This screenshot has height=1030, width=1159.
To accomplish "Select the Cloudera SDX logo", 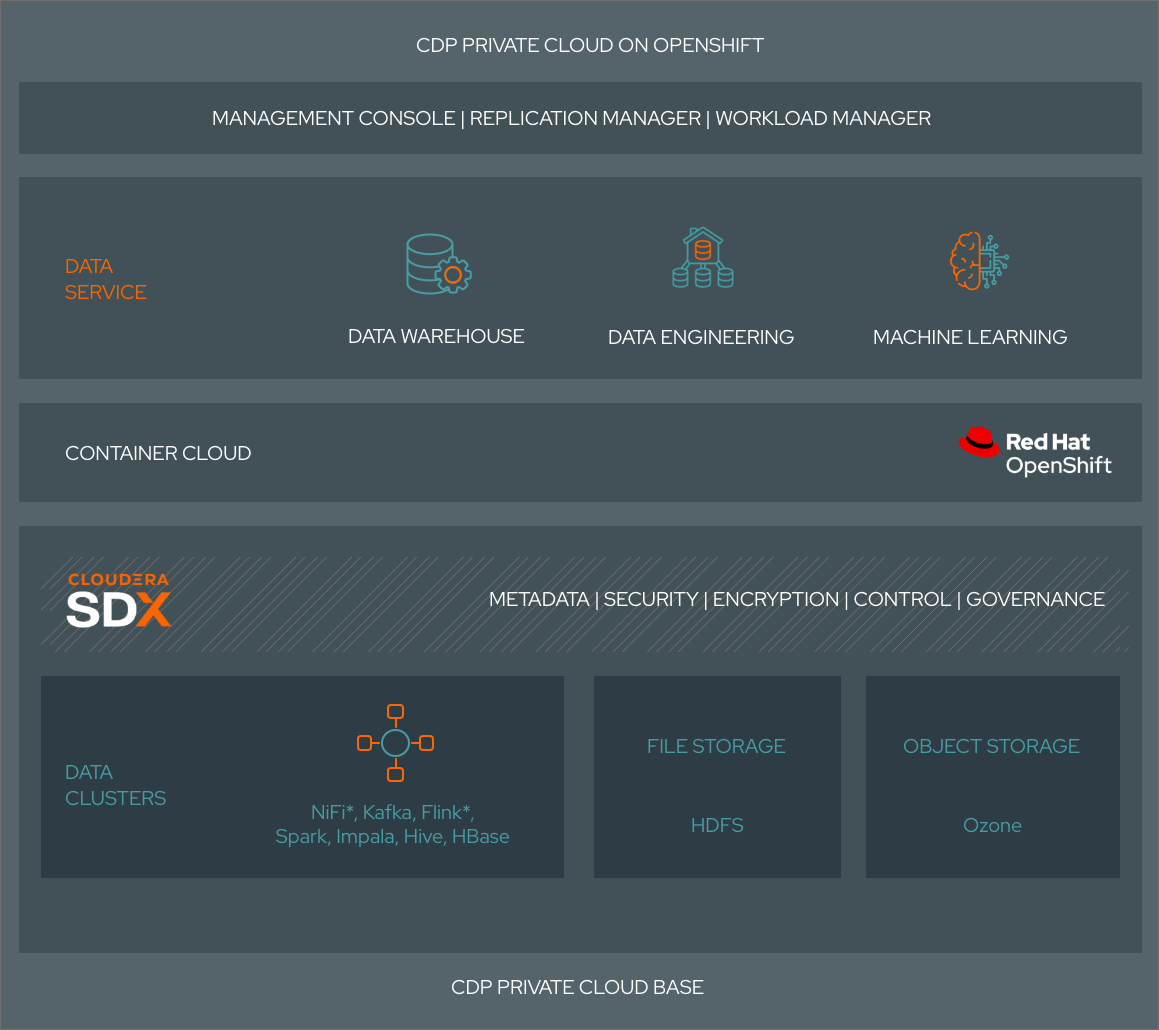I will click(118, 600).
